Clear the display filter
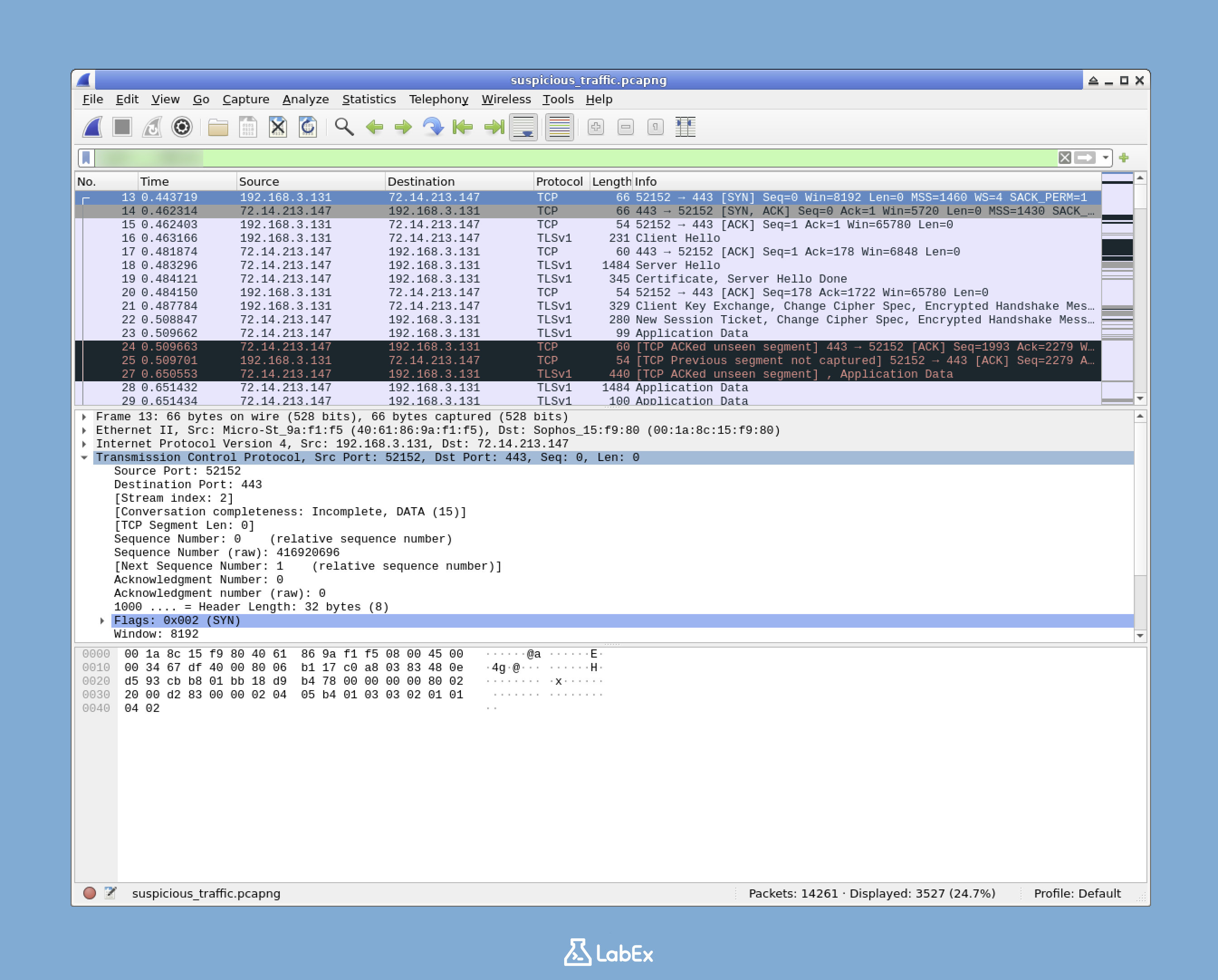 [x=1065, y=157]
